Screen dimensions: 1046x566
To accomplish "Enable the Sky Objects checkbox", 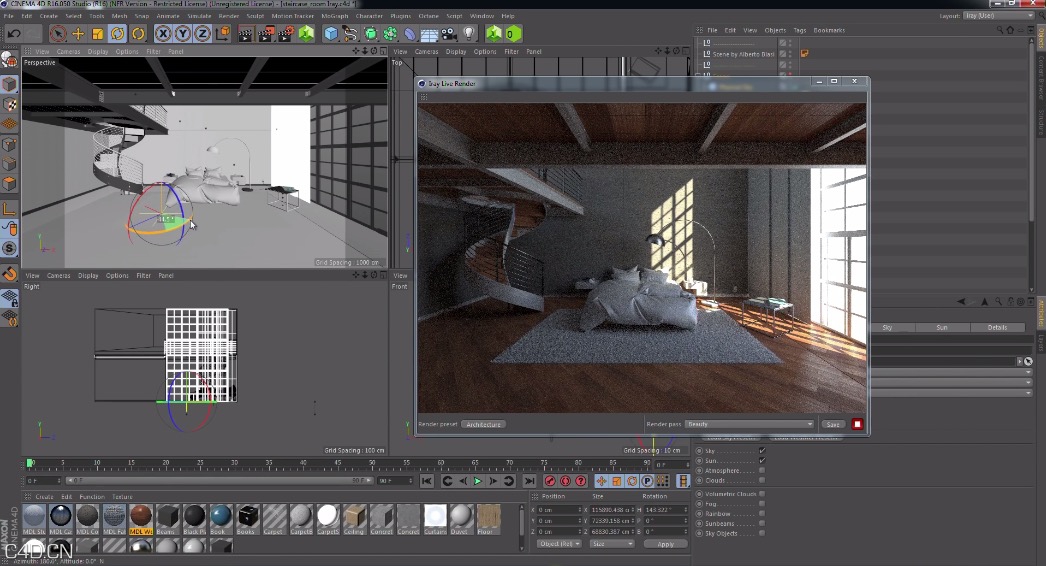I will (762, 533).
